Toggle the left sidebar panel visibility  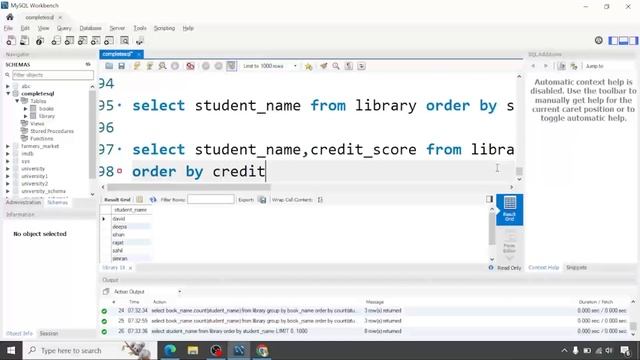pos(613,40)
